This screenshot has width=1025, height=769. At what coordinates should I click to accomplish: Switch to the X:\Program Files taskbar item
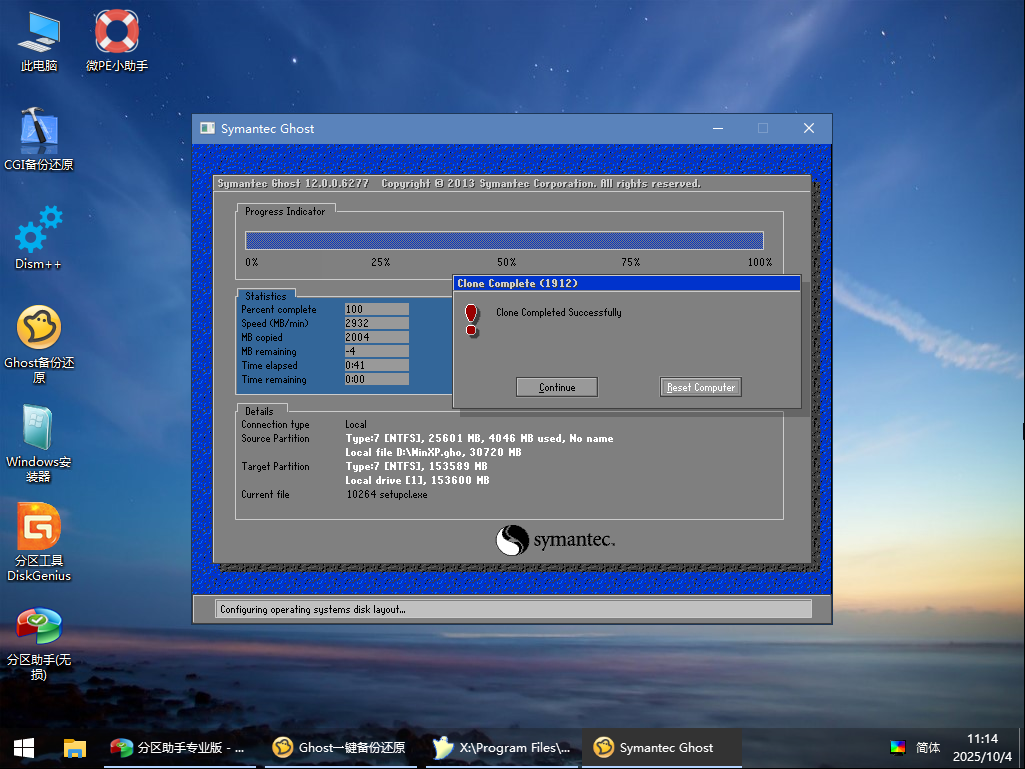[x=502, y=747]
